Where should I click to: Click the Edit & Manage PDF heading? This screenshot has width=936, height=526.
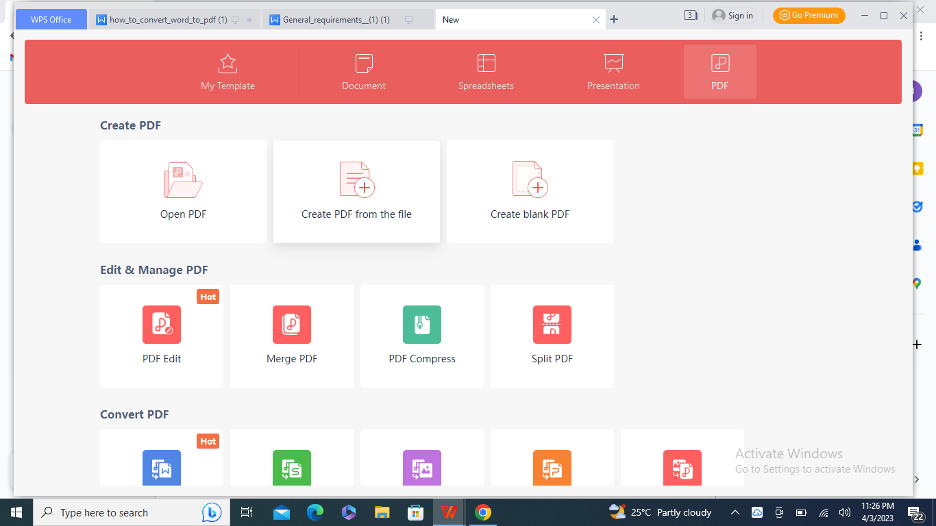[154, 270]
